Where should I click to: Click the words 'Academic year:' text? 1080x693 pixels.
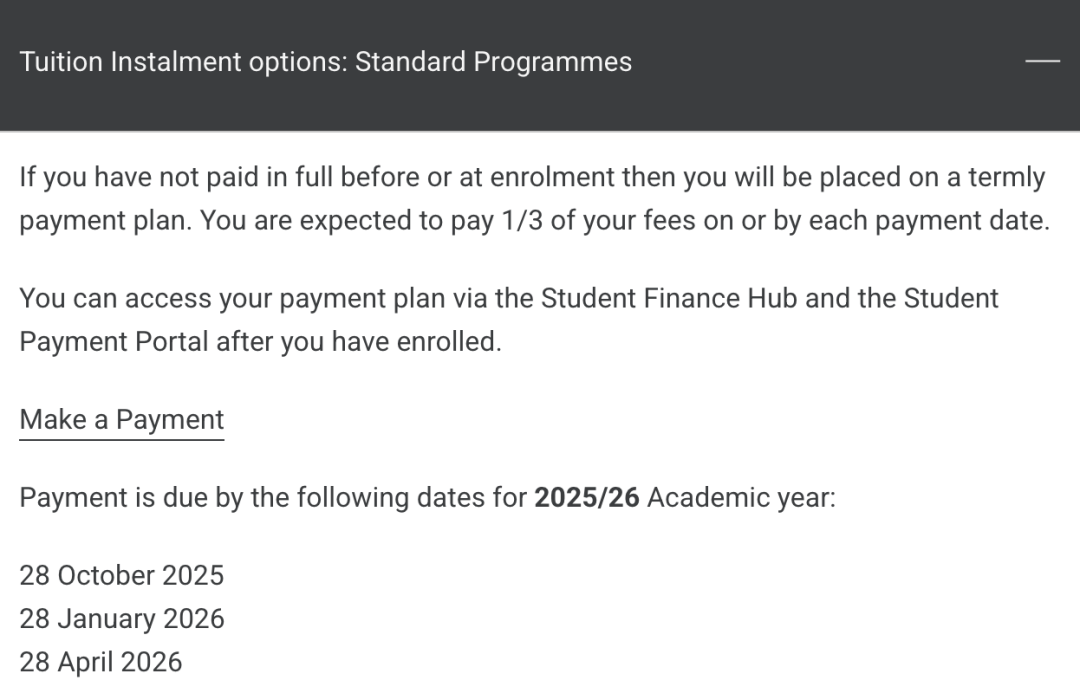coord(741,498)
